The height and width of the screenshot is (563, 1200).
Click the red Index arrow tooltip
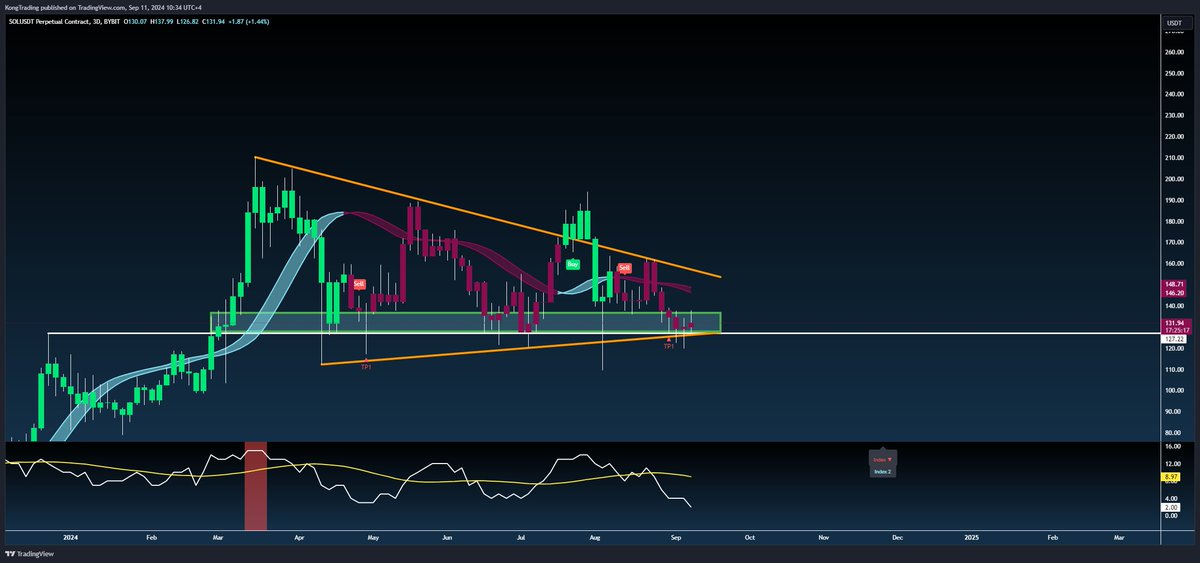[884, 458]
